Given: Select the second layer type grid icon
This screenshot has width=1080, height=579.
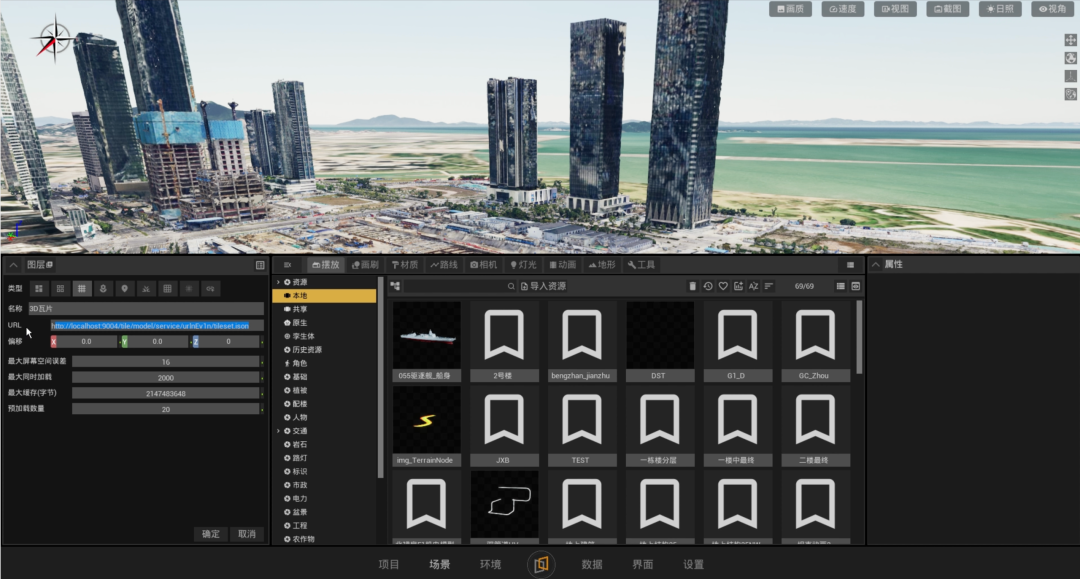Looking at the screenshot, I should (x=60, y=288).
